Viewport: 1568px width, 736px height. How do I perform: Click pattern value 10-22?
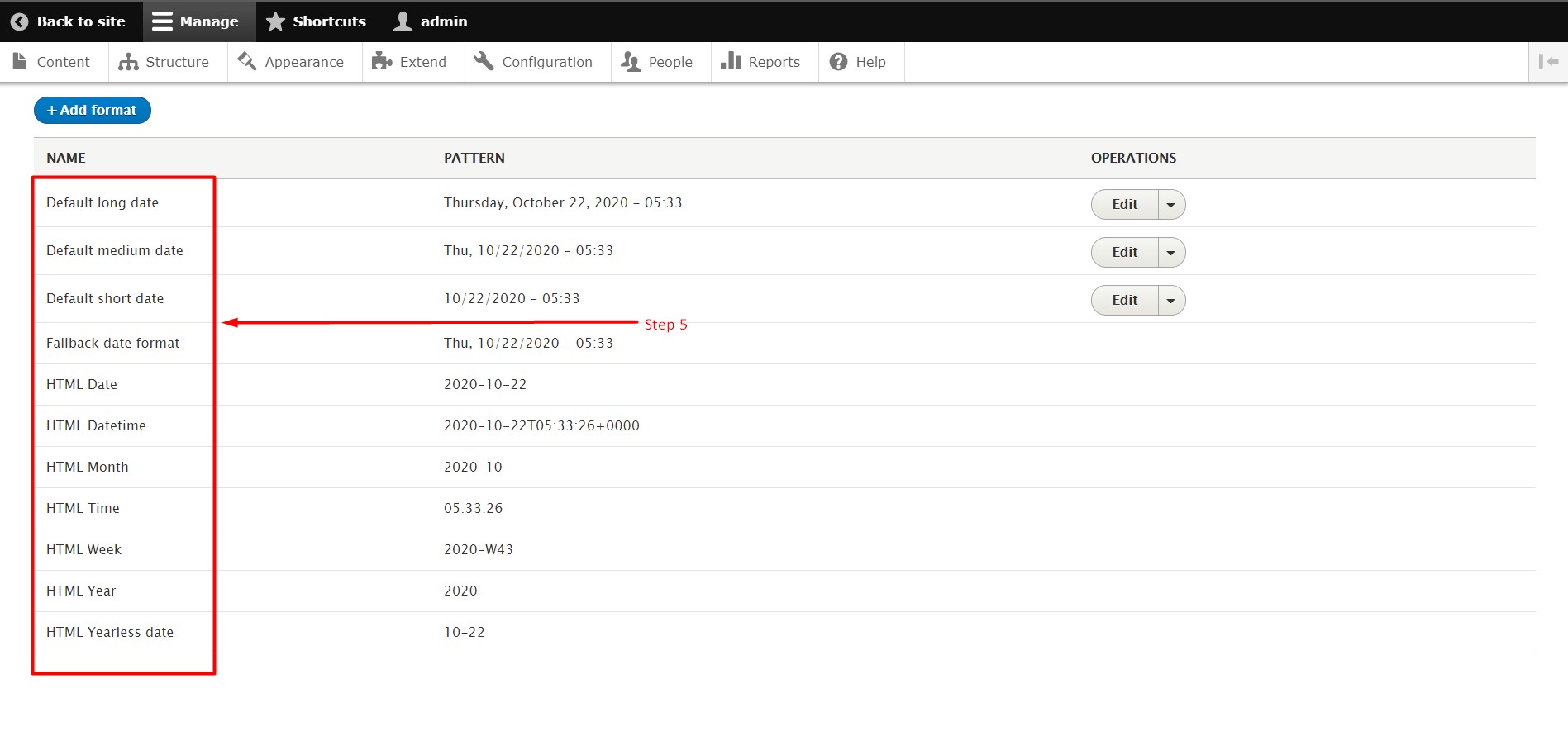(x=465, y=632)
